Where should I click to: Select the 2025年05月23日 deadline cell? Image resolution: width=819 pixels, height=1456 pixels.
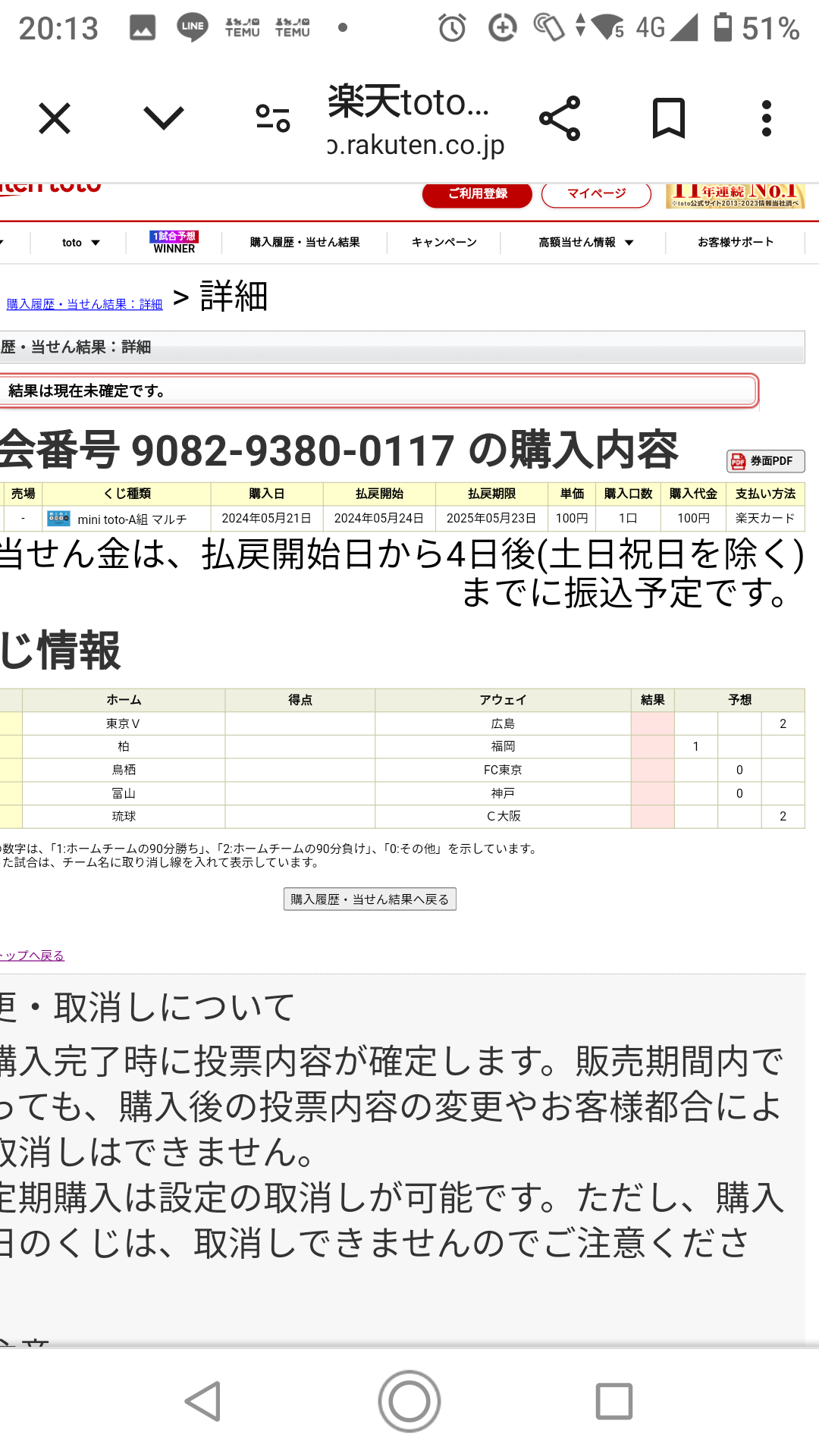tap(491, 519)
